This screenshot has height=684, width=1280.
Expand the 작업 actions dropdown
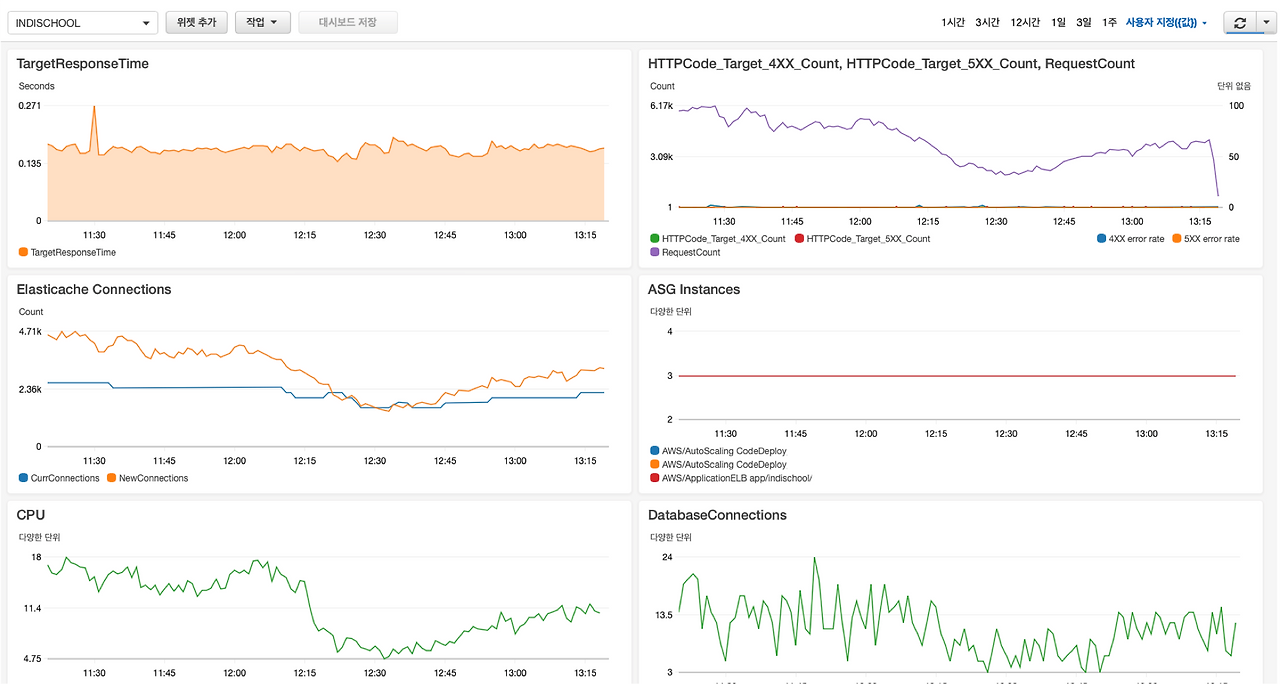click(x=262, y=22)
